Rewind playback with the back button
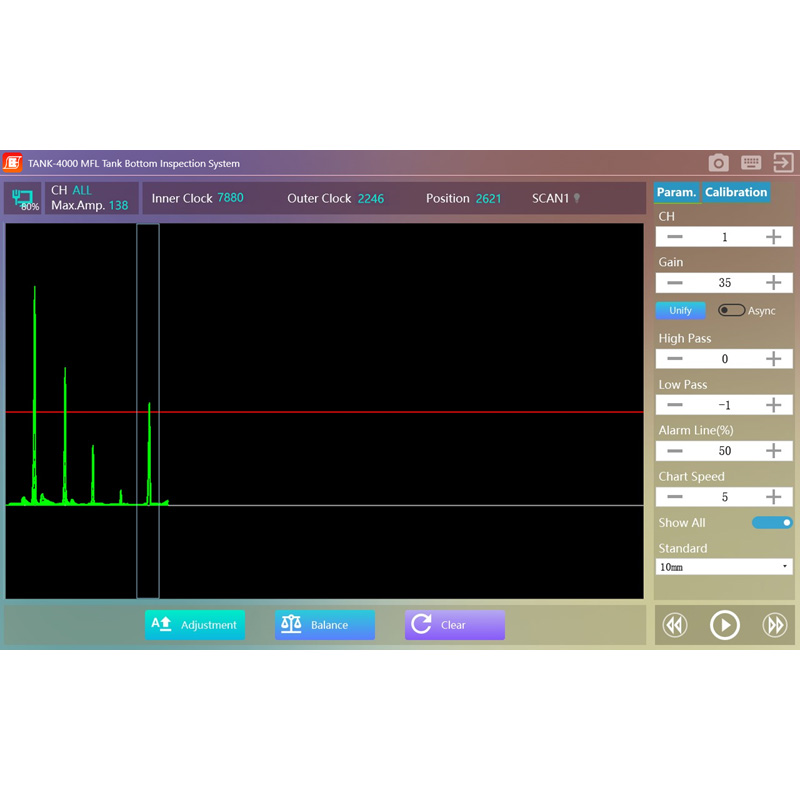This screenshot has width=800, height=800. click(x=675, y=625)
